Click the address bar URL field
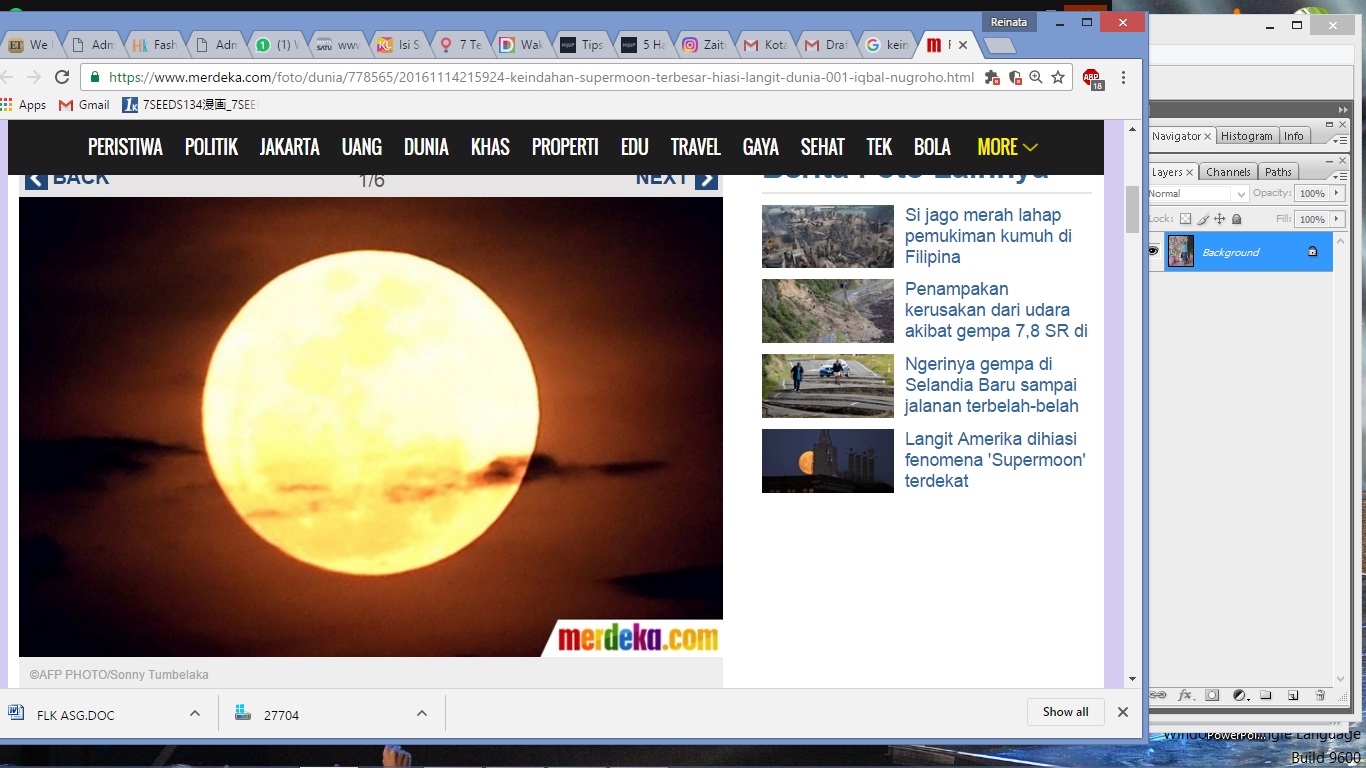This screenshot has width=1366, height=768. pos(541,77)
